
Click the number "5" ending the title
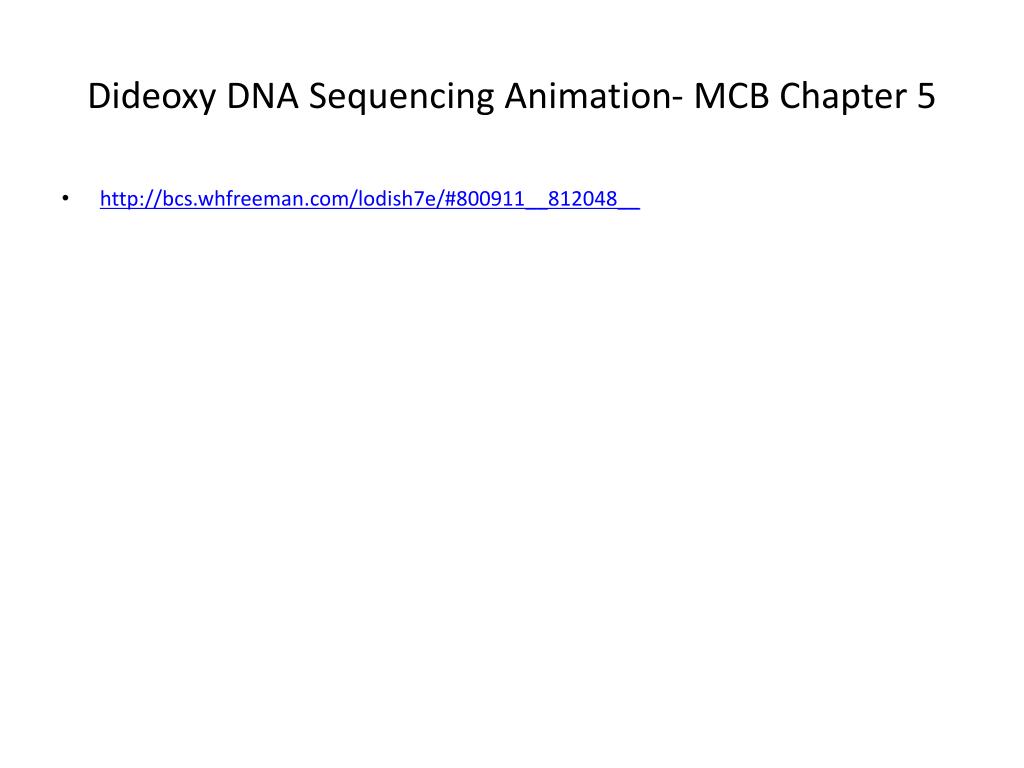(926, 95)
